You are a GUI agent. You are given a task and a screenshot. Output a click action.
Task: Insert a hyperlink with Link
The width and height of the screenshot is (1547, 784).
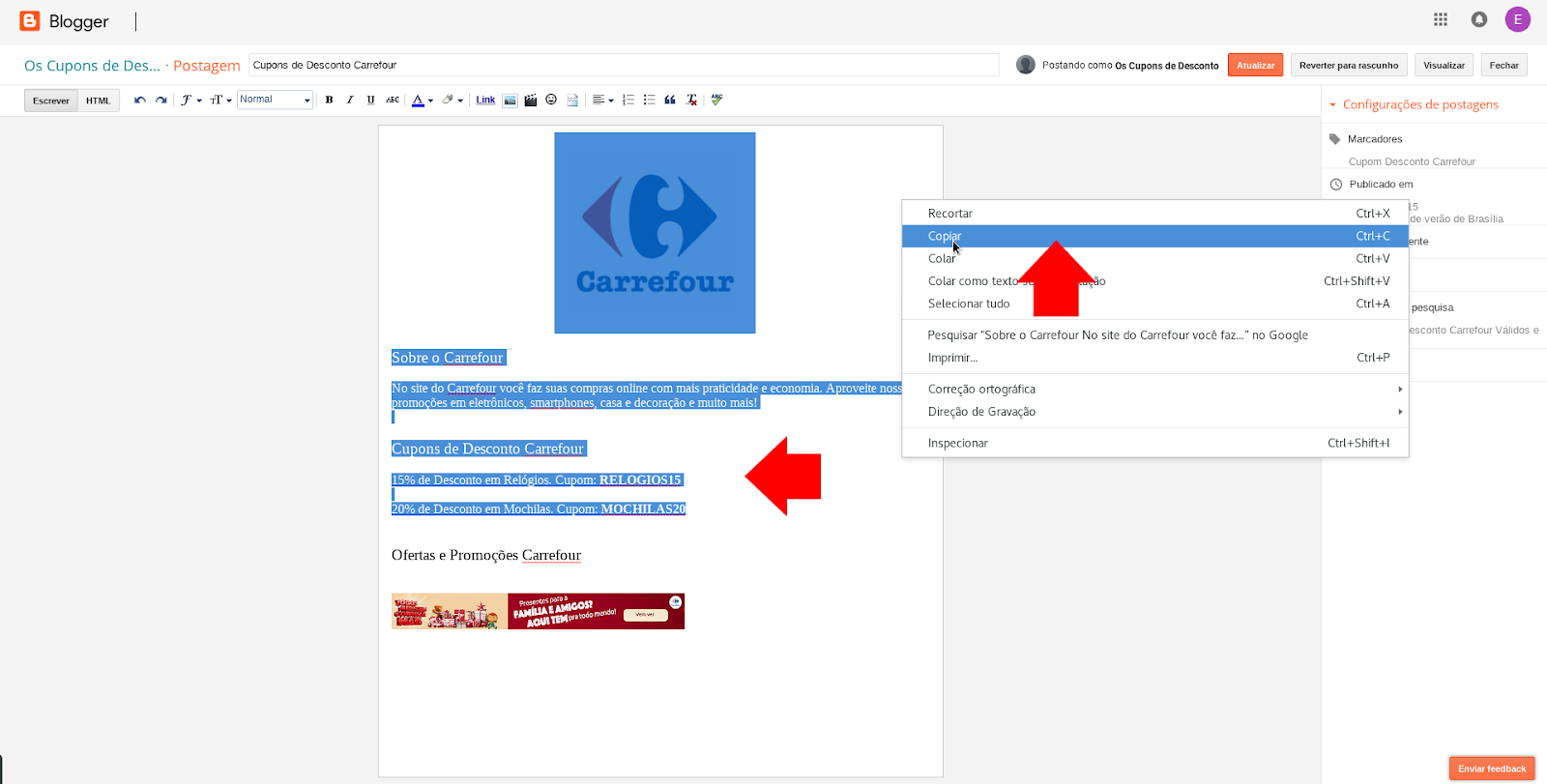485,100
